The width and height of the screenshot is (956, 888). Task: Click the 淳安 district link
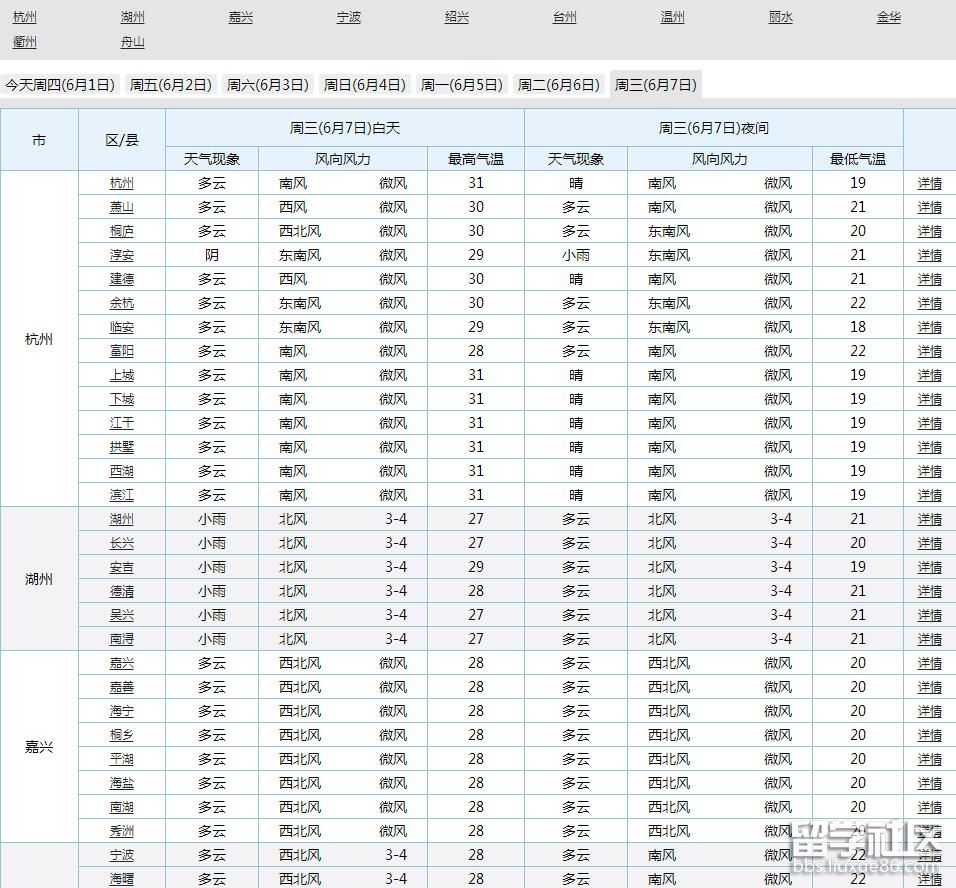pos(121,255)
